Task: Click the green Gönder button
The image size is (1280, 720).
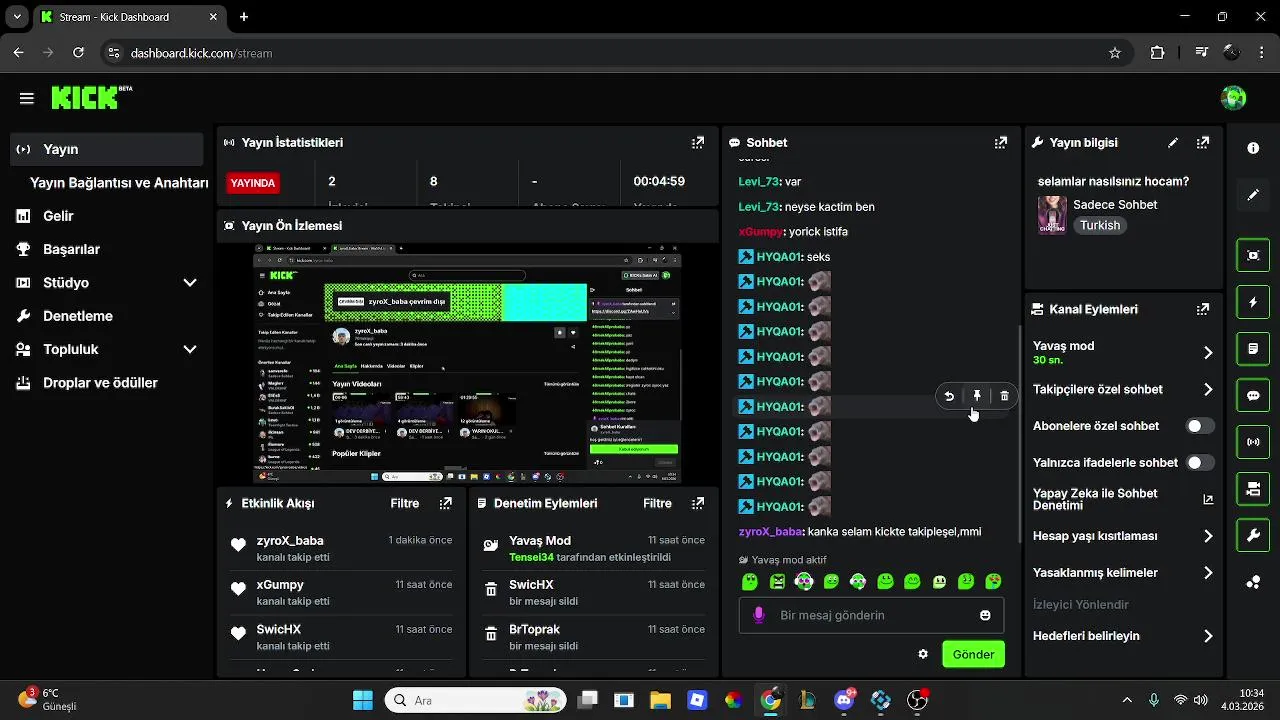Action: tap(973, 654)
